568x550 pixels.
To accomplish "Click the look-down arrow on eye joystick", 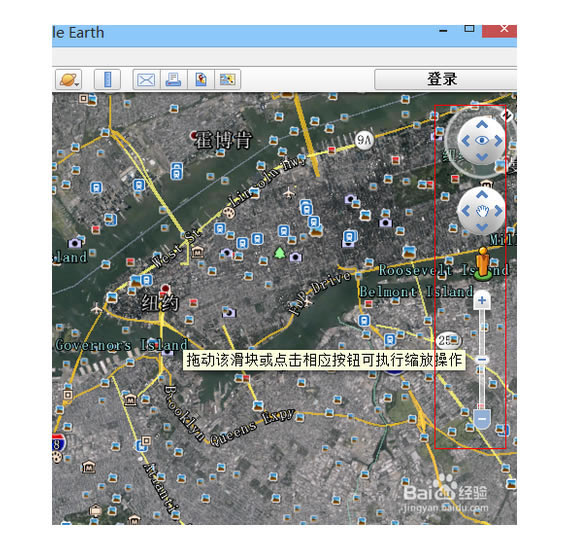I will [x=482, y=157].
